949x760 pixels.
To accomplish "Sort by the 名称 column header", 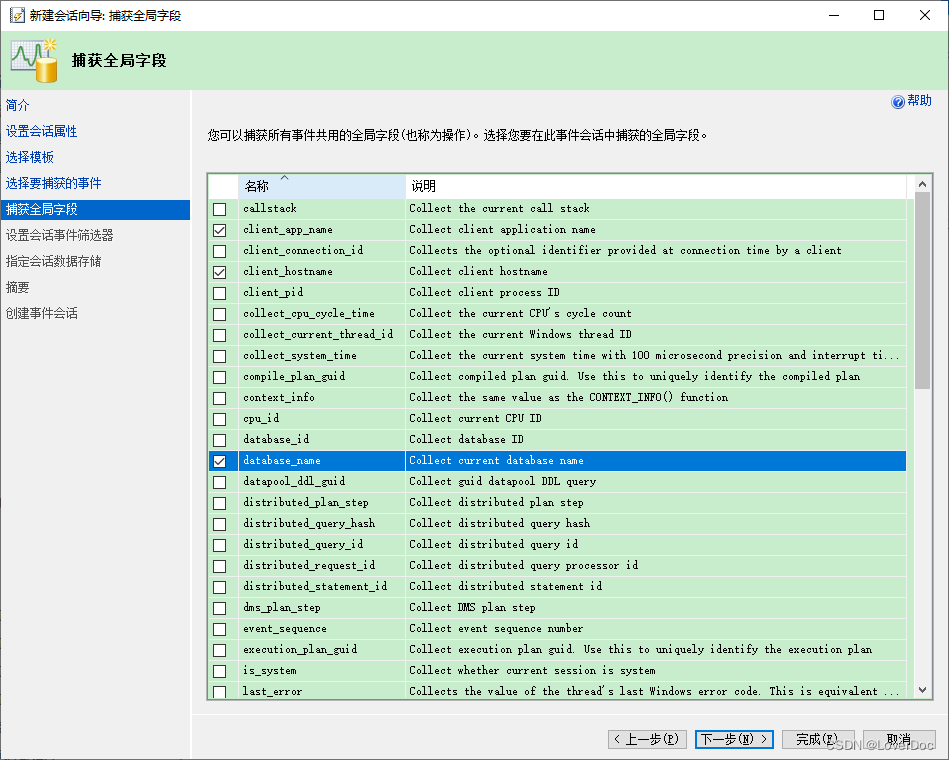I will pos(321,186).
